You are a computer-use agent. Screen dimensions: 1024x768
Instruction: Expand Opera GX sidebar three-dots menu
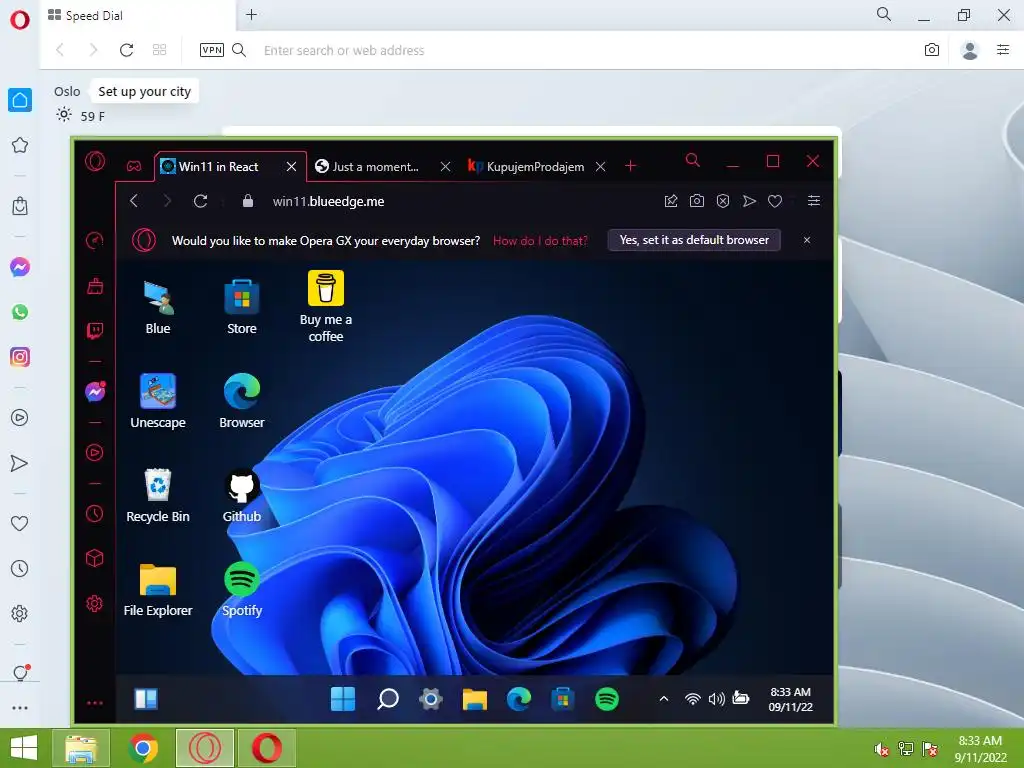coord(95,703)
